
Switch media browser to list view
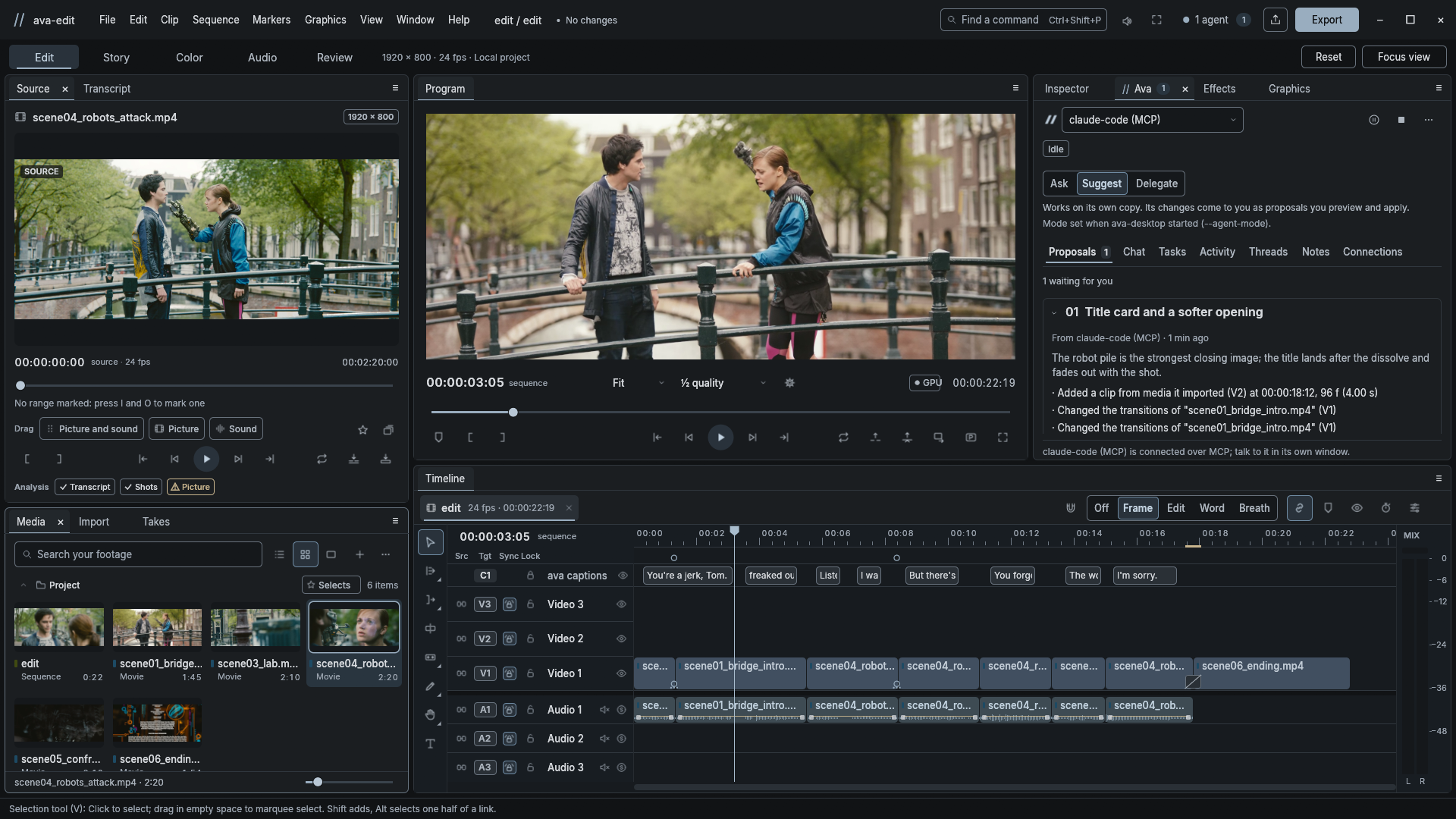pyautogui.click(x=279, y=554)
